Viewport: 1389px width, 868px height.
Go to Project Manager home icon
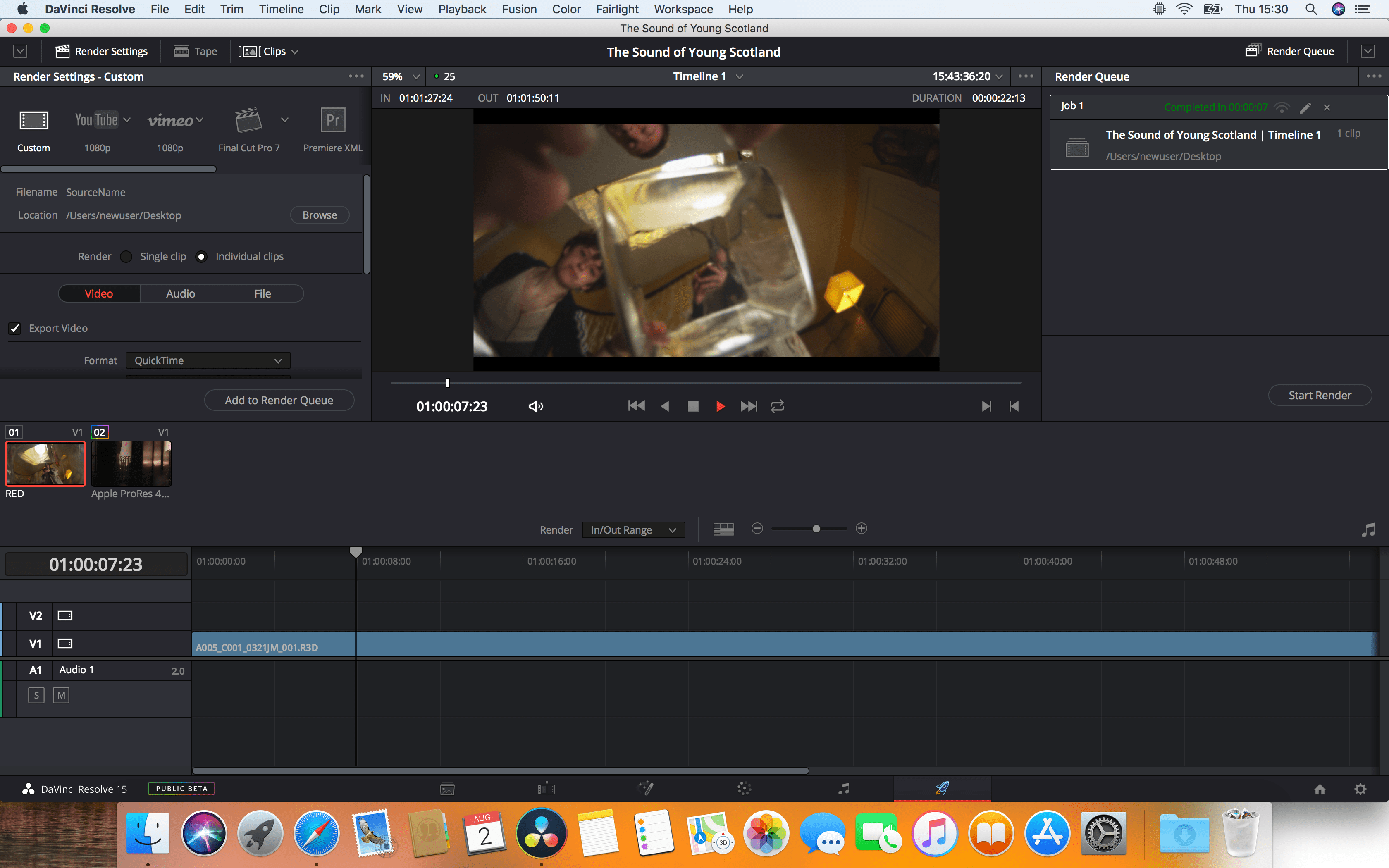(1320, 789)
